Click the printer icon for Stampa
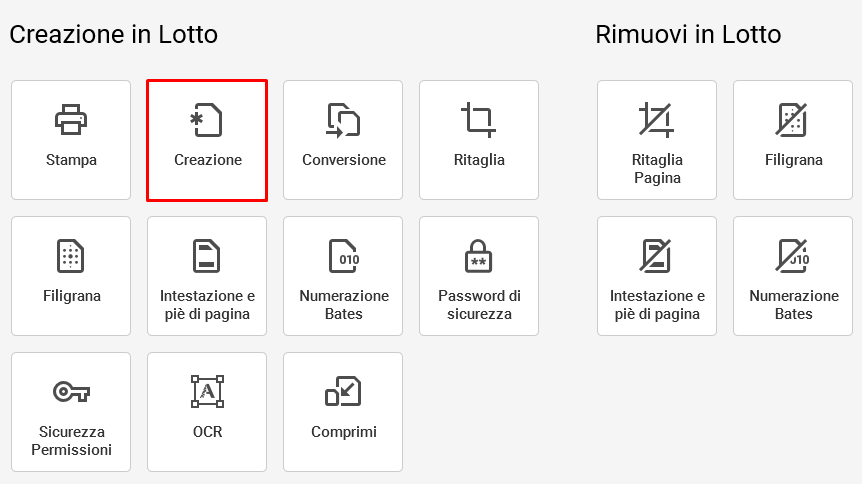Image resolution: width=862 pixels, height=484 pixels. pos(71,119)
